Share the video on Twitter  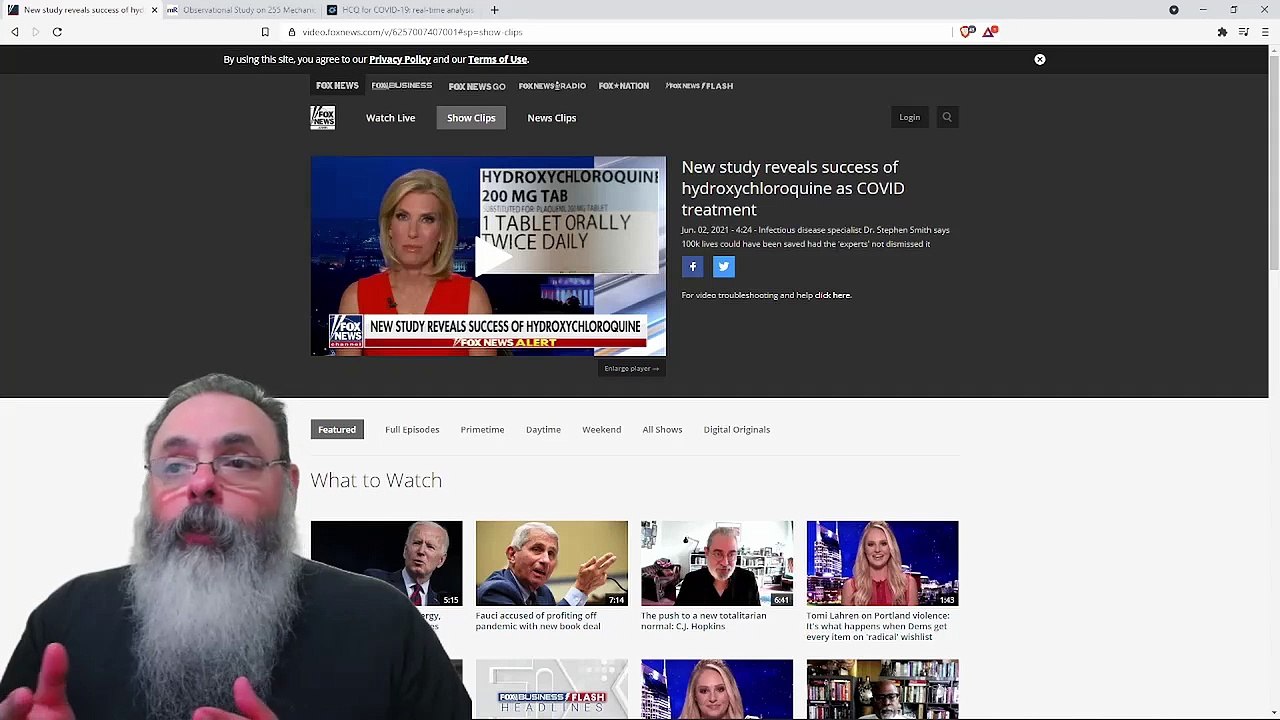724,266
